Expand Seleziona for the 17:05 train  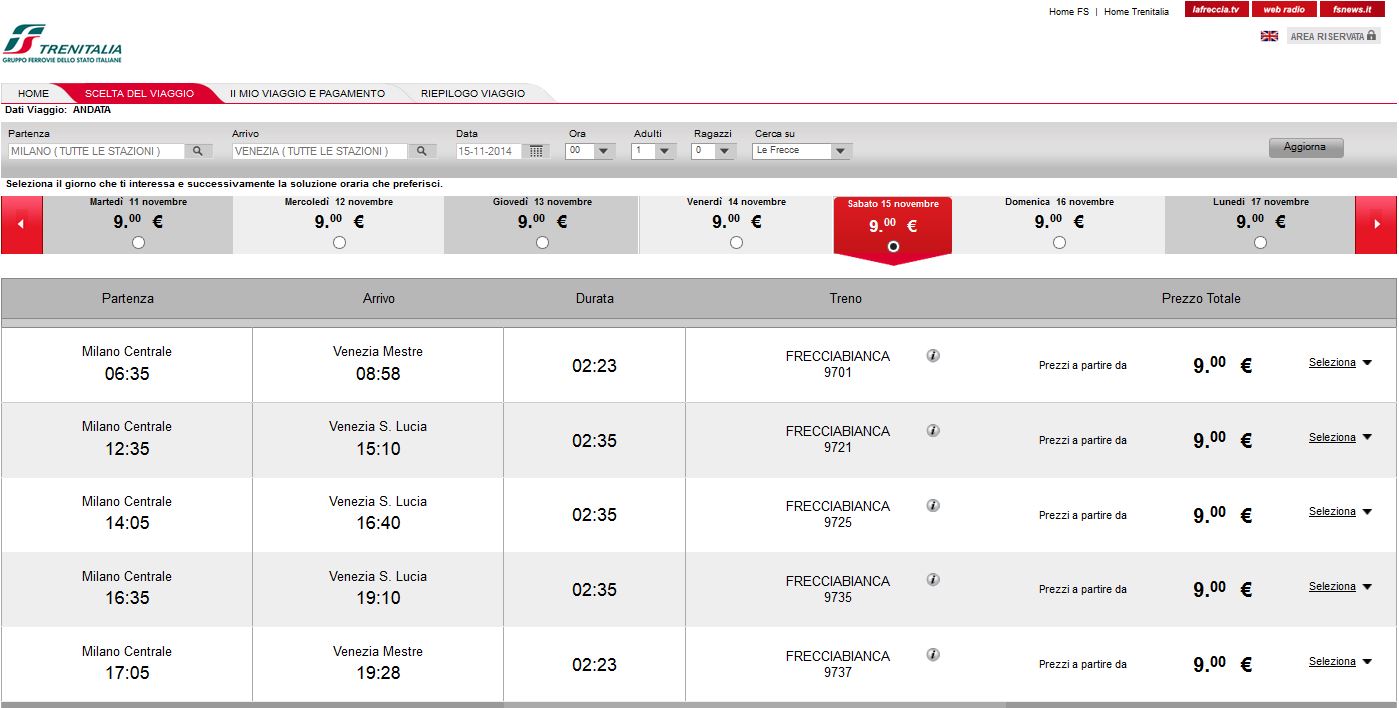[x=1340, y=662]
